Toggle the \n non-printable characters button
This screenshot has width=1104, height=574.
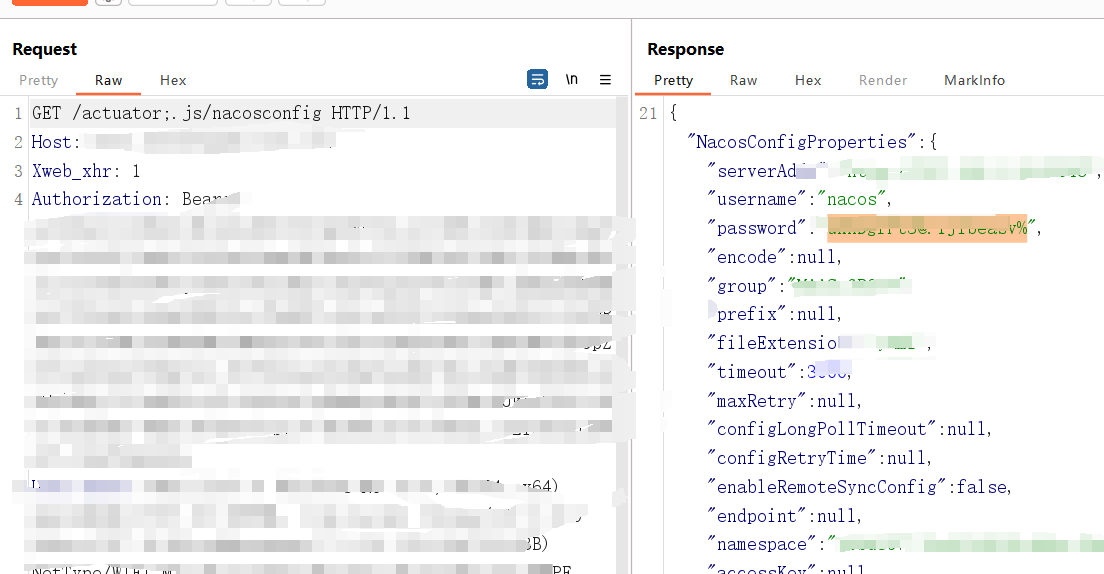tap(571, 80)
